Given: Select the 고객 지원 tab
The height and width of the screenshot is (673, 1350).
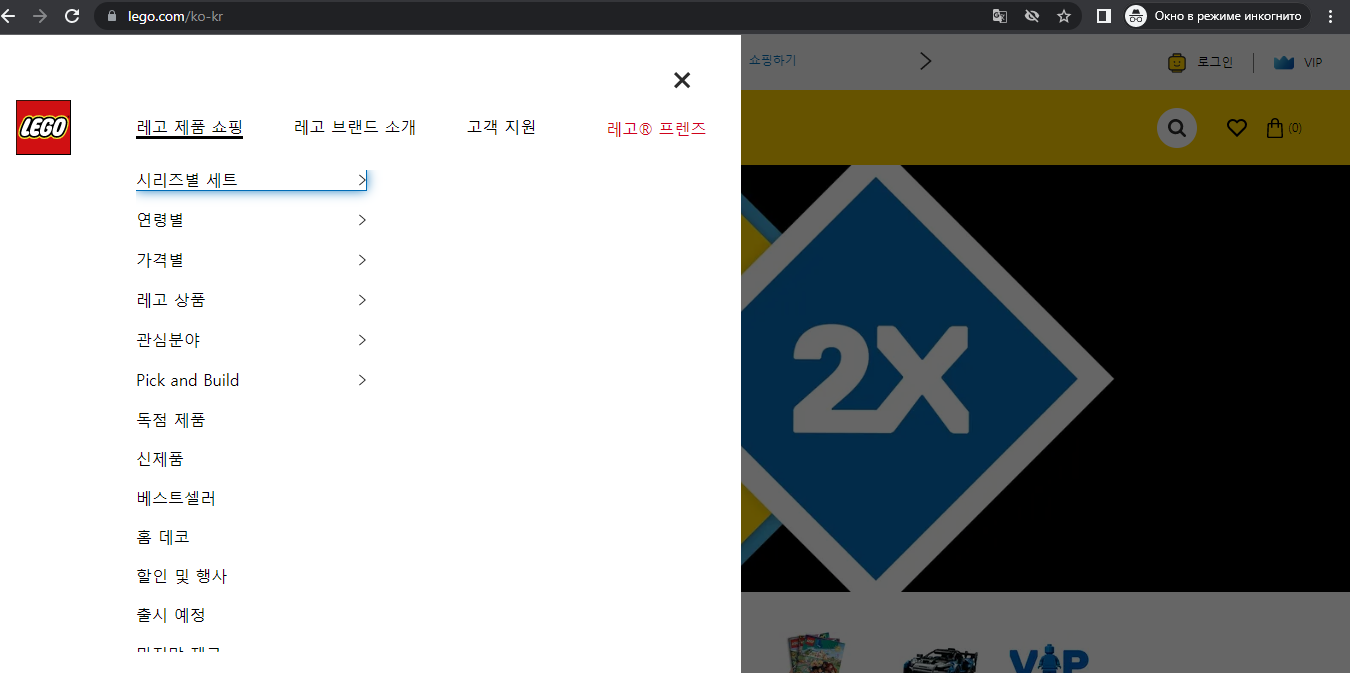Looking at the screenshot, I should click(501, 127).
